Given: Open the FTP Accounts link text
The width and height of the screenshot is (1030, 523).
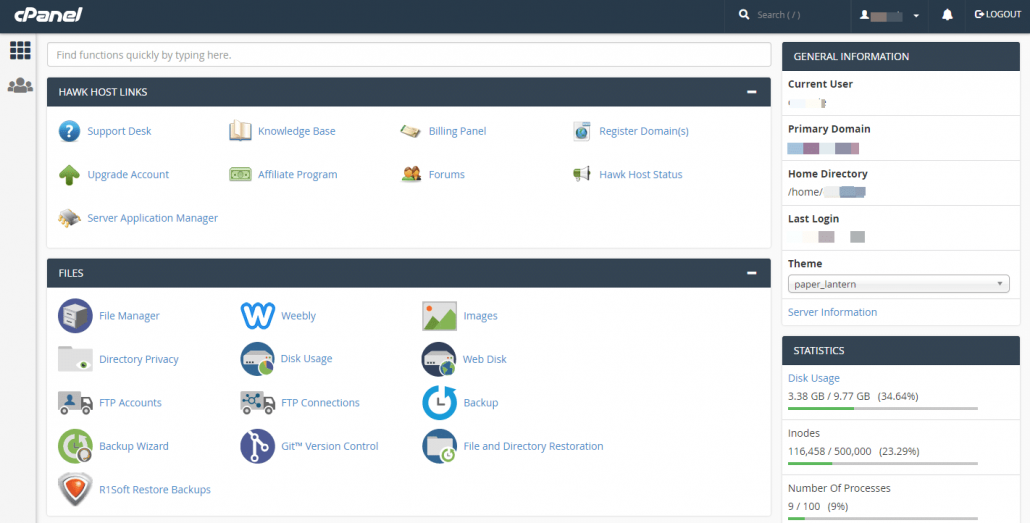Looking at the screenshot, I should pos(130,403).
